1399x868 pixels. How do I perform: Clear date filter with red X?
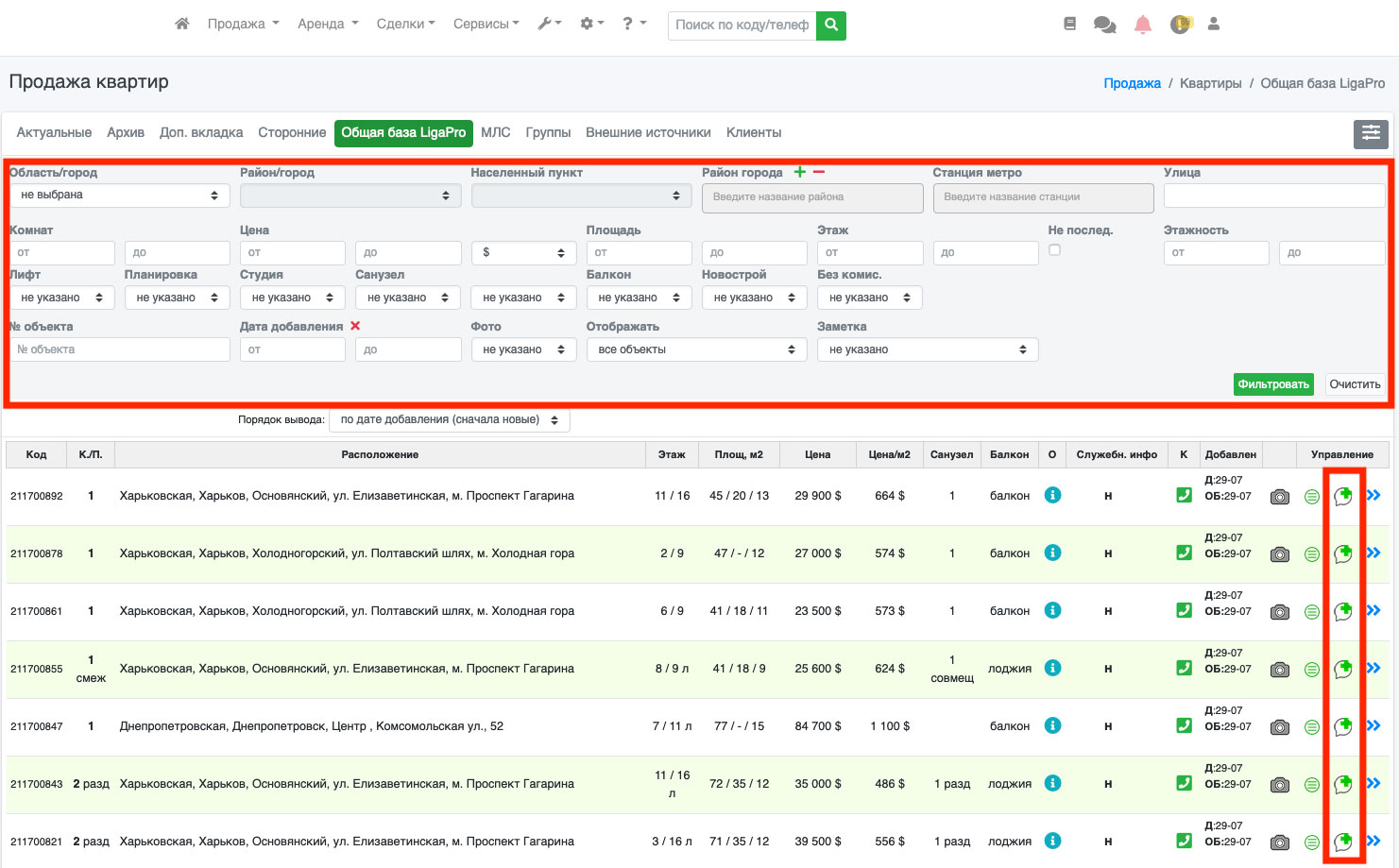coord(355,326)
